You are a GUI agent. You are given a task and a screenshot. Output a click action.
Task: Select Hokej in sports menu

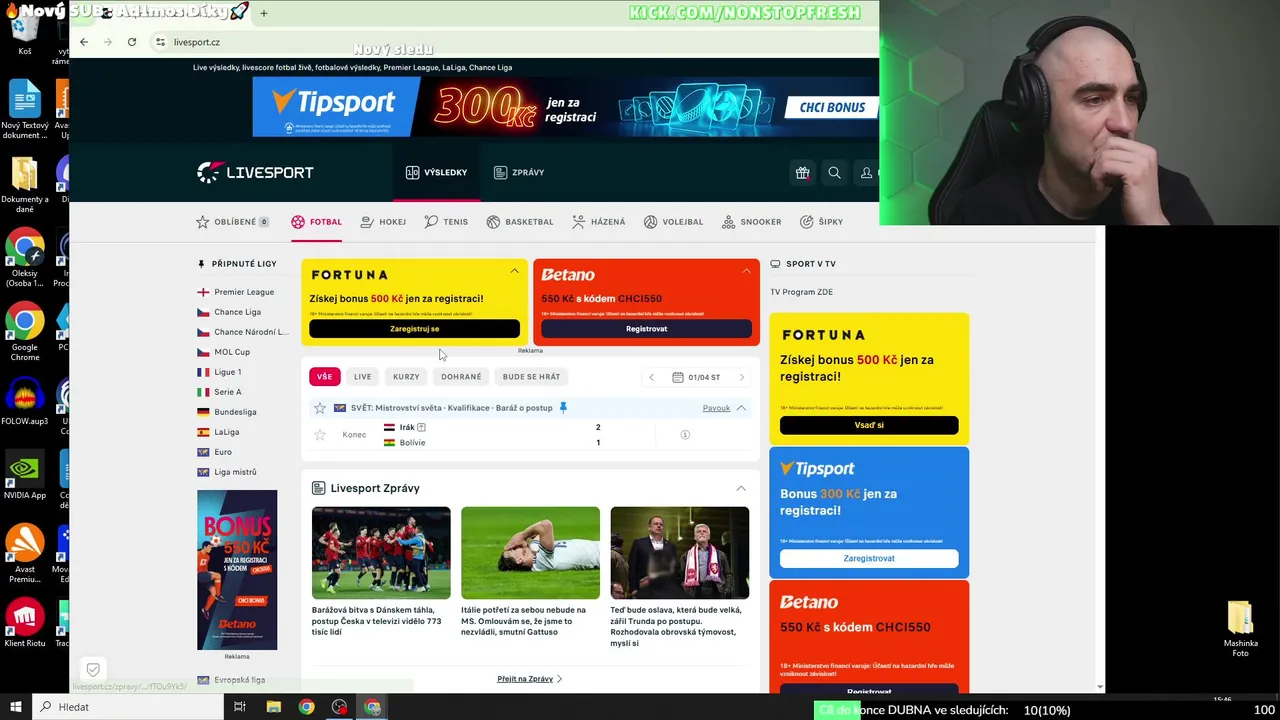click(383, 222)
